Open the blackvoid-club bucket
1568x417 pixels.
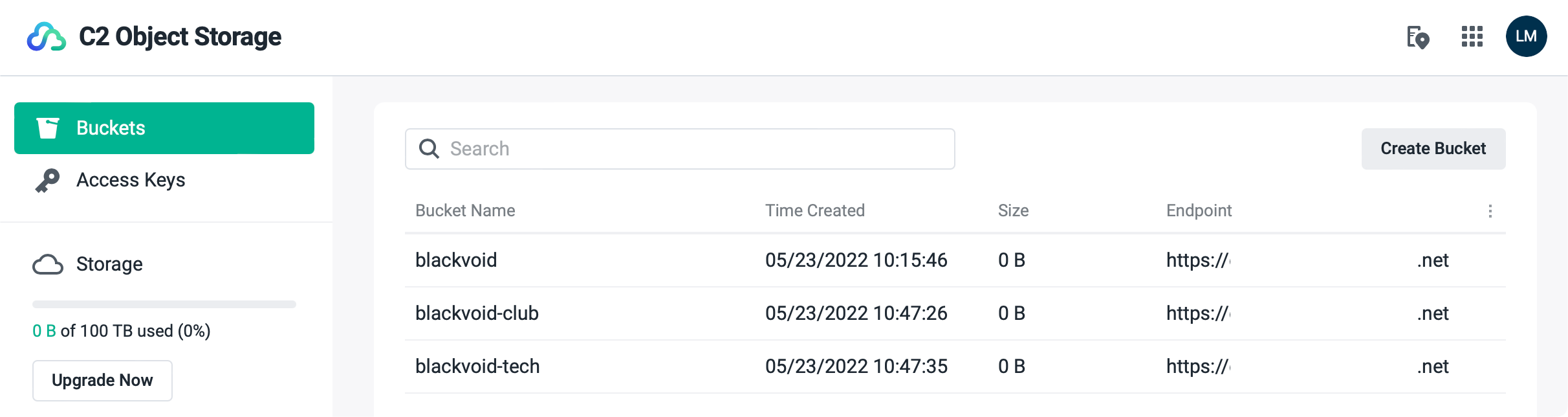(477, 313)
